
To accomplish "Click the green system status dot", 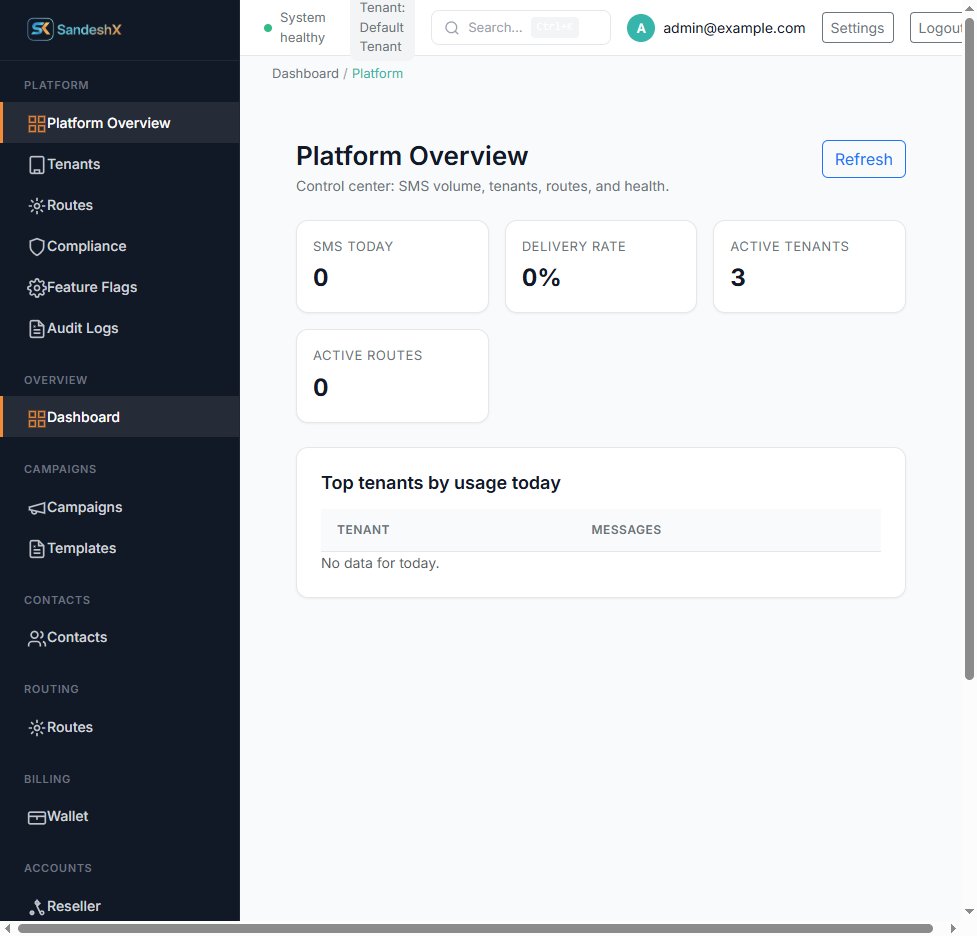I will click(x=268, y=28).
